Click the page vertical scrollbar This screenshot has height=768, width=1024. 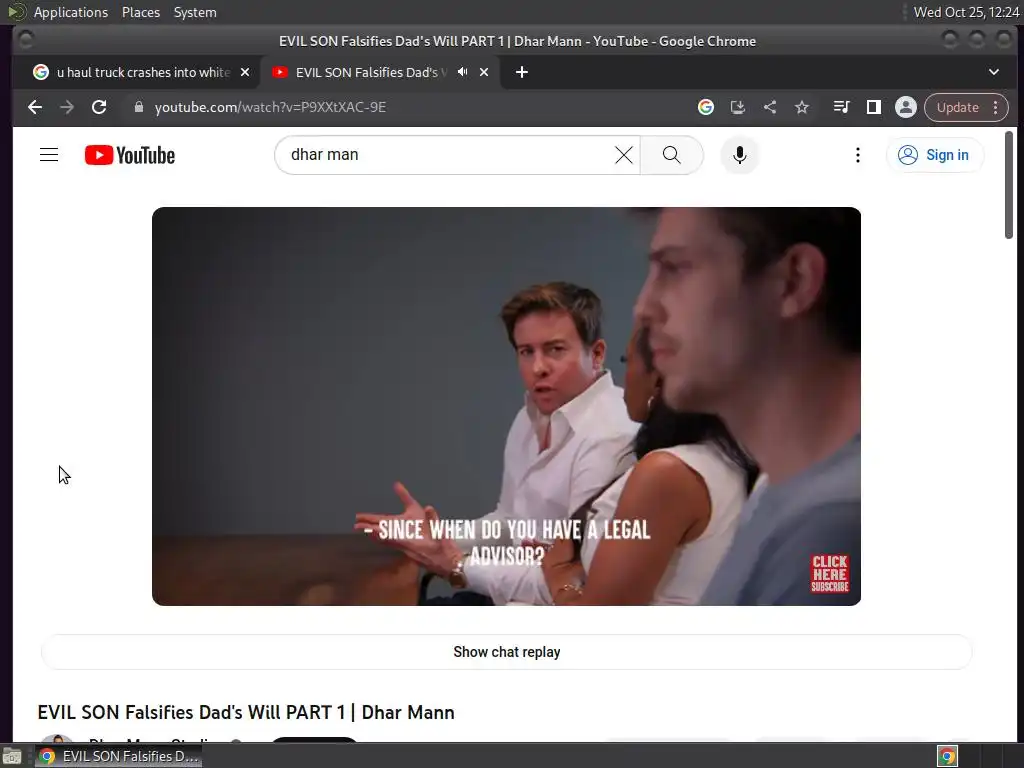1008,185
